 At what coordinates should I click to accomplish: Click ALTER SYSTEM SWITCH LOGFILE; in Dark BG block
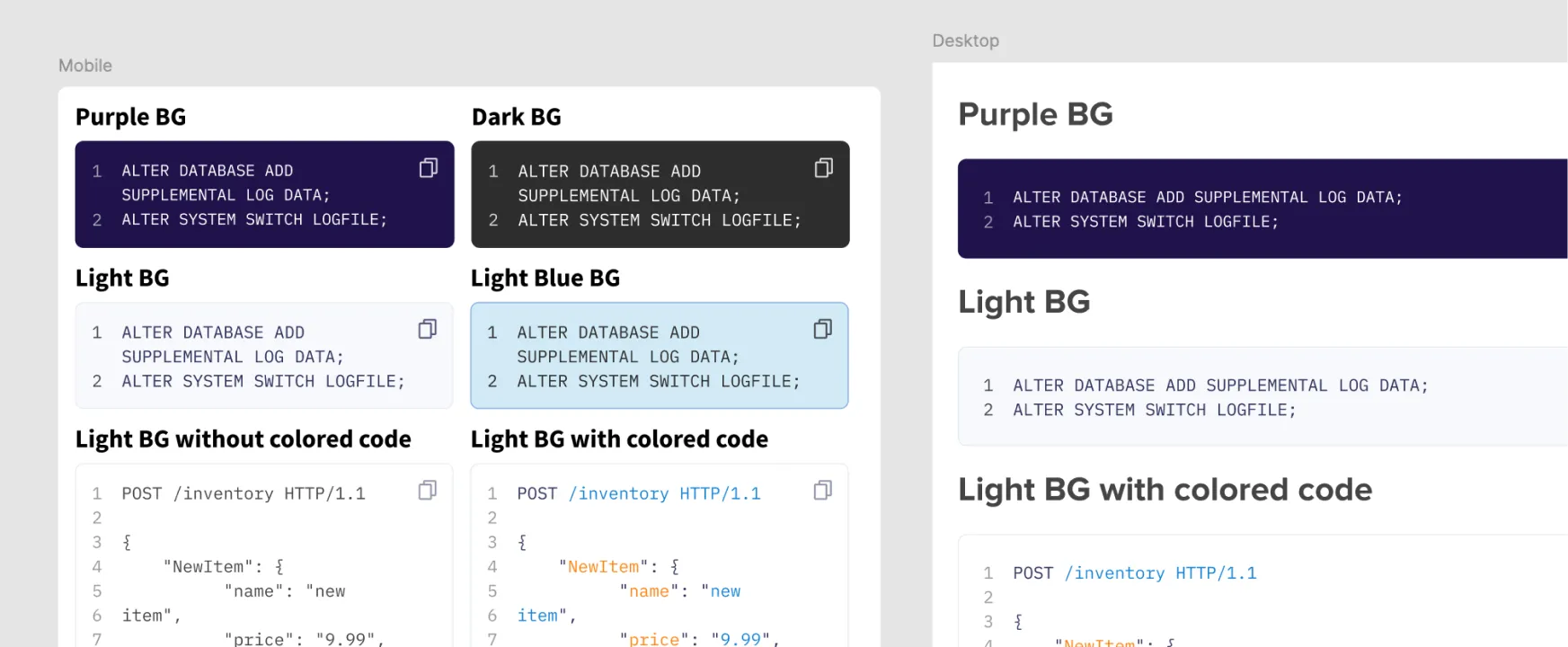tap(660, 220)
